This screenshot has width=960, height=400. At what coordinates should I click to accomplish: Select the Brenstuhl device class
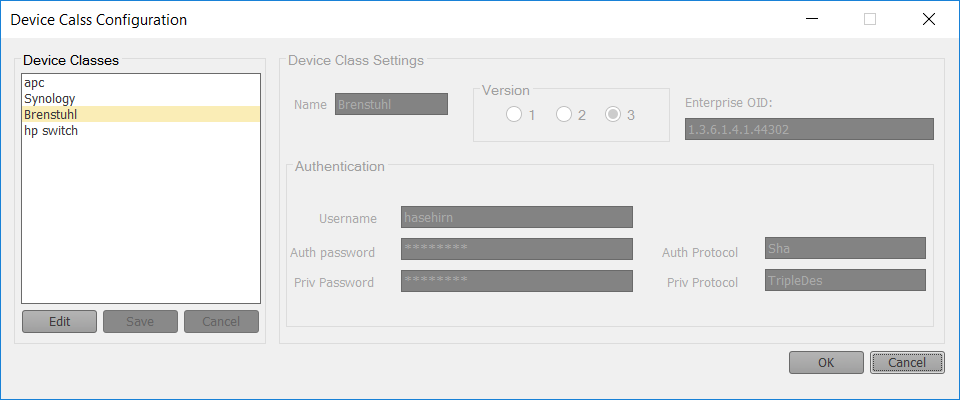(x=141, y=114)
